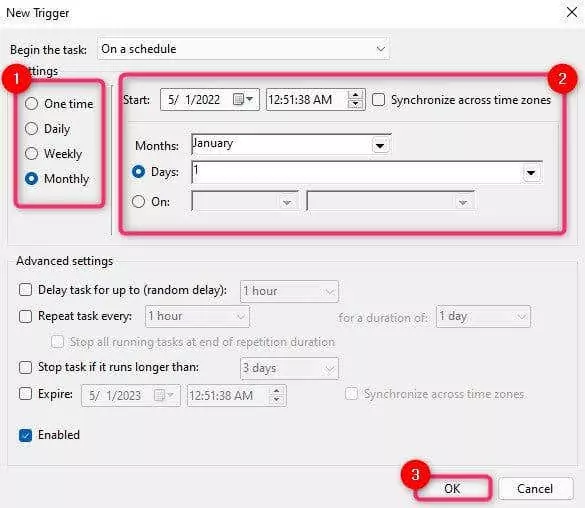Select the Monthly schedule option
Image resolution: width=585 pixels, height=508 pixels.
(x=31, y=179)
